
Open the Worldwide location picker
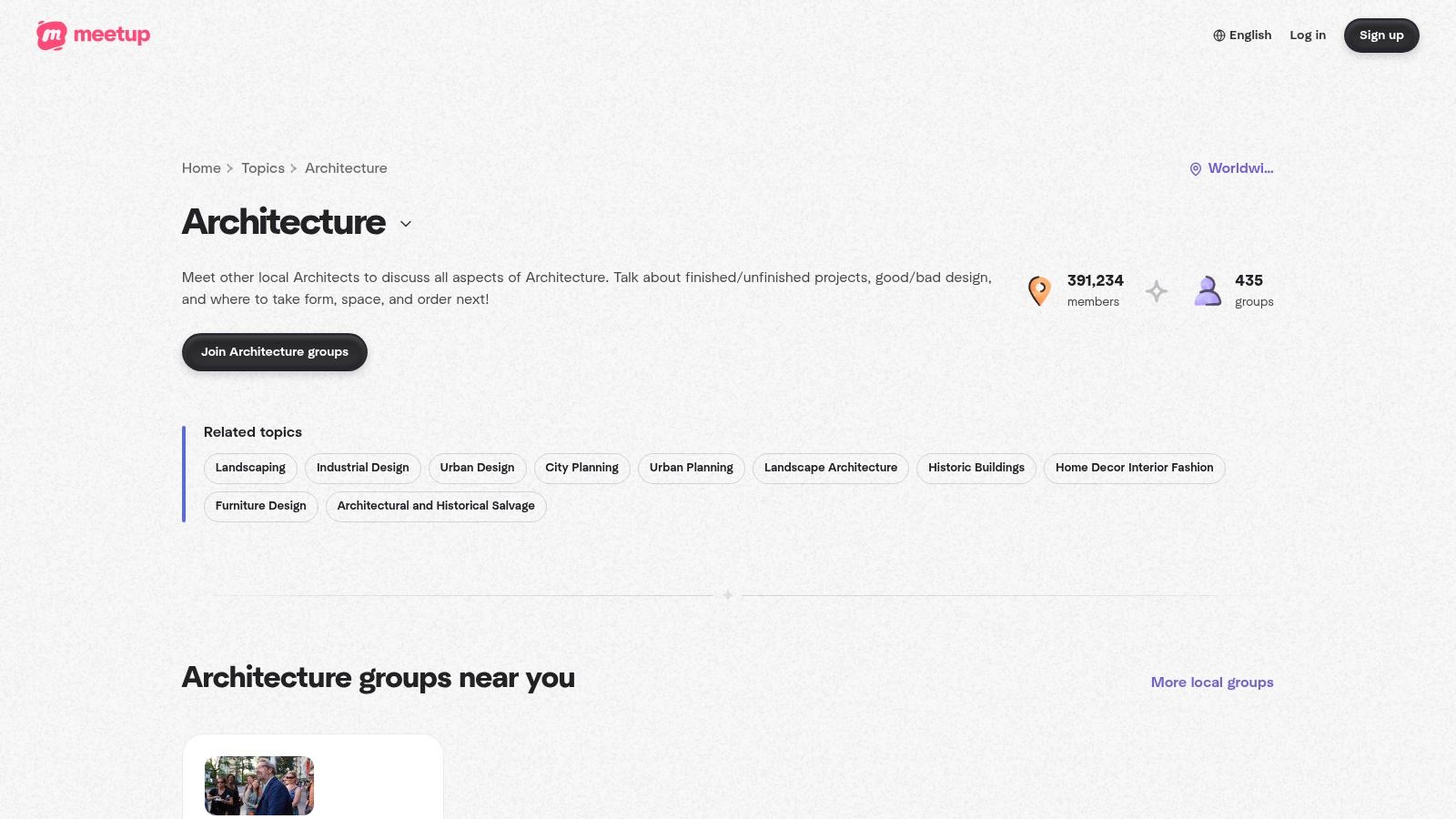click(1239, 168)
